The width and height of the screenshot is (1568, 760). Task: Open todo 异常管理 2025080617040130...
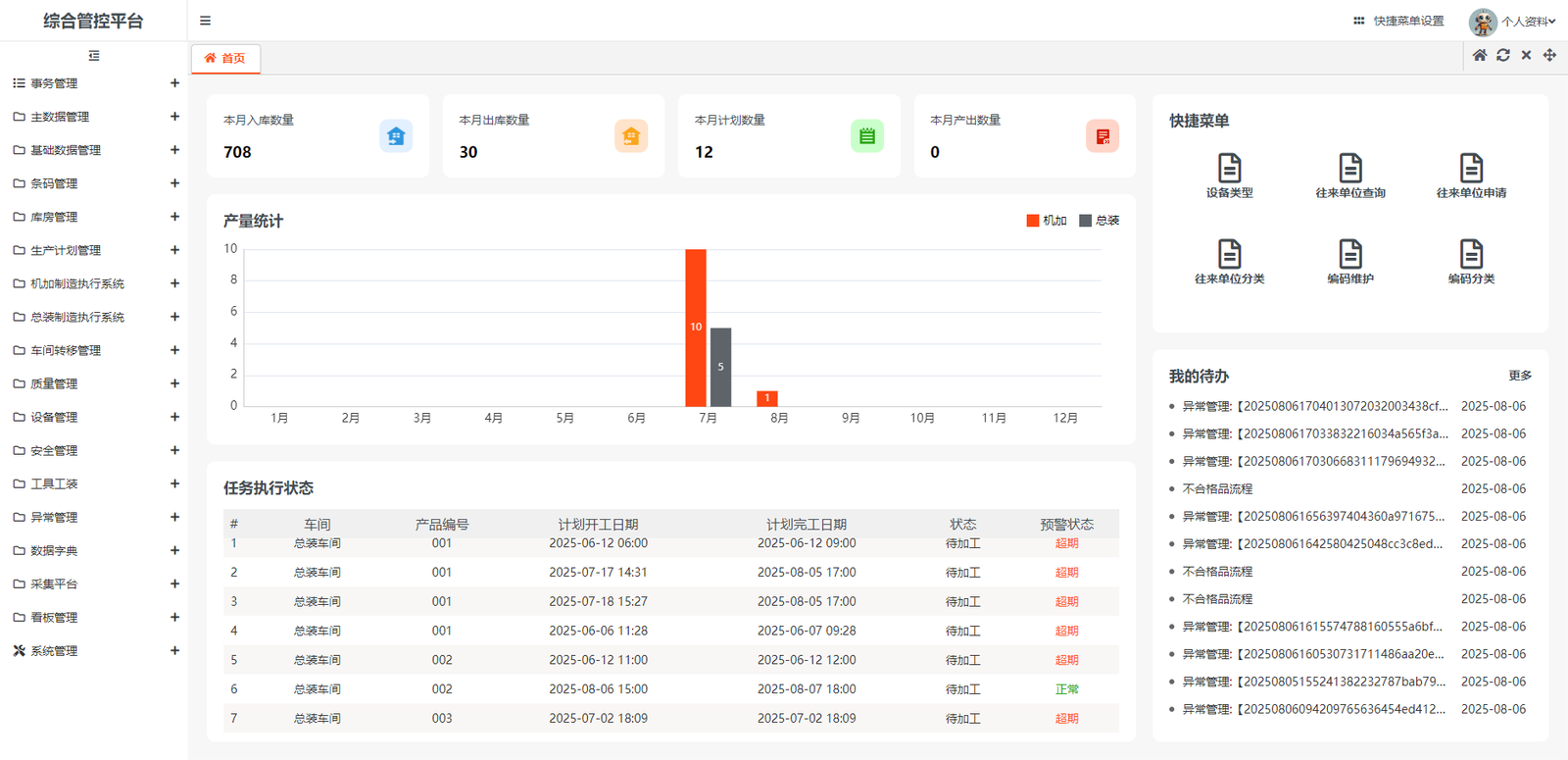[1314, 406]
